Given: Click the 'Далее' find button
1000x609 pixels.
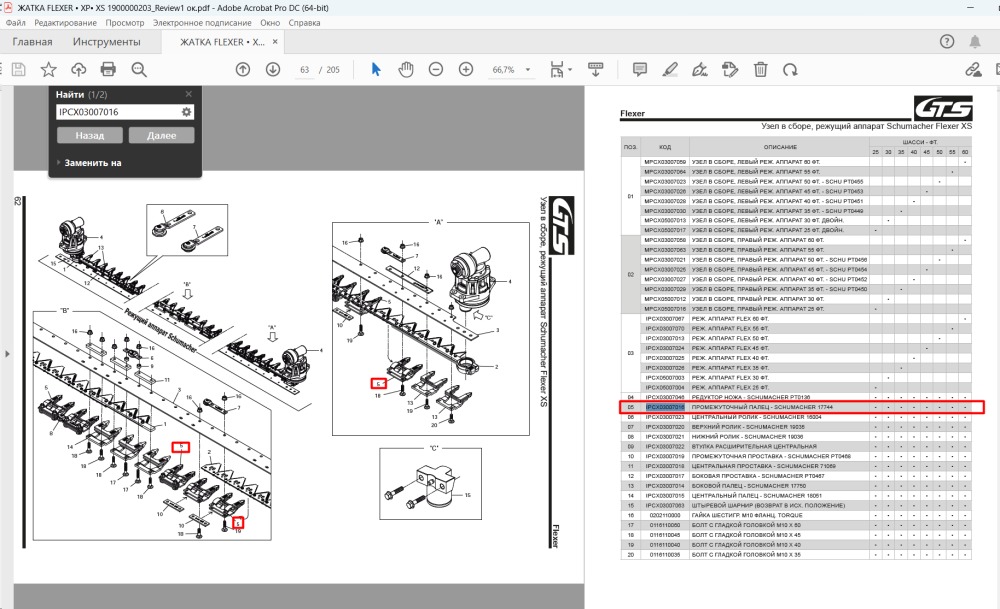Looking at the screenshot, I should click(x=161, y=135).
